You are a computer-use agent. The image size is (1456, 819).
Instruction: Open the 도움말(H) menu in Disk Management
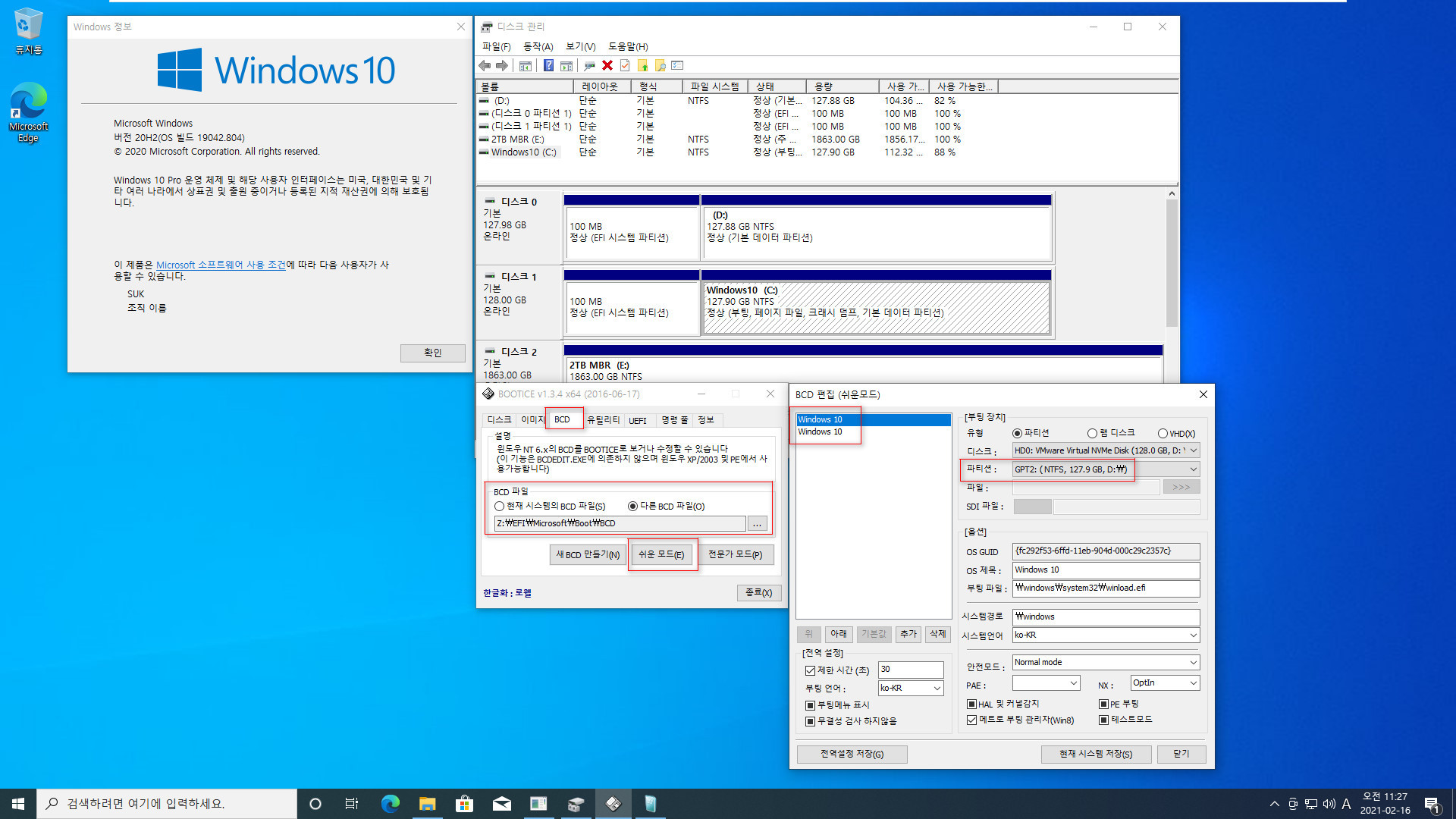[627, 46]
